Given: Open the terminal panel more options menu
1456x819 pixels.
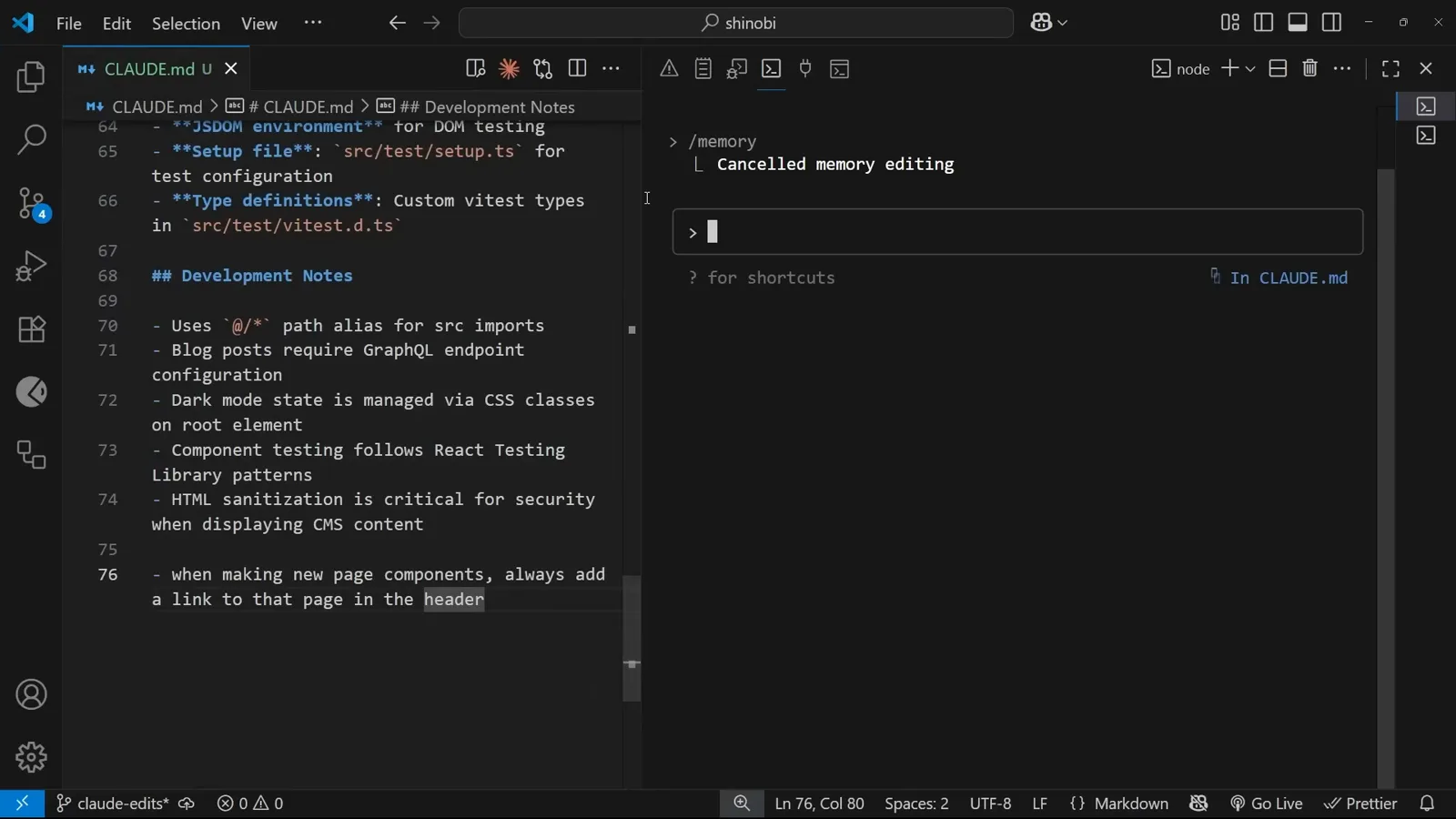Looking at the screenshot, I should pos(1342,68).
